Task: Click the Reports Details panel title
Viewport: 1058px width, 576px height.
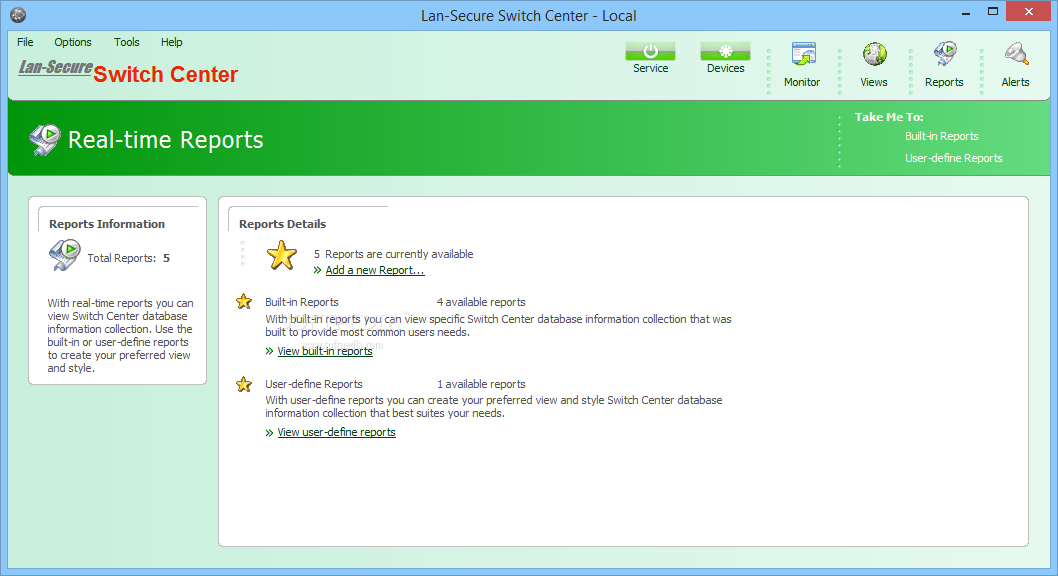Action: click(282, 224)
